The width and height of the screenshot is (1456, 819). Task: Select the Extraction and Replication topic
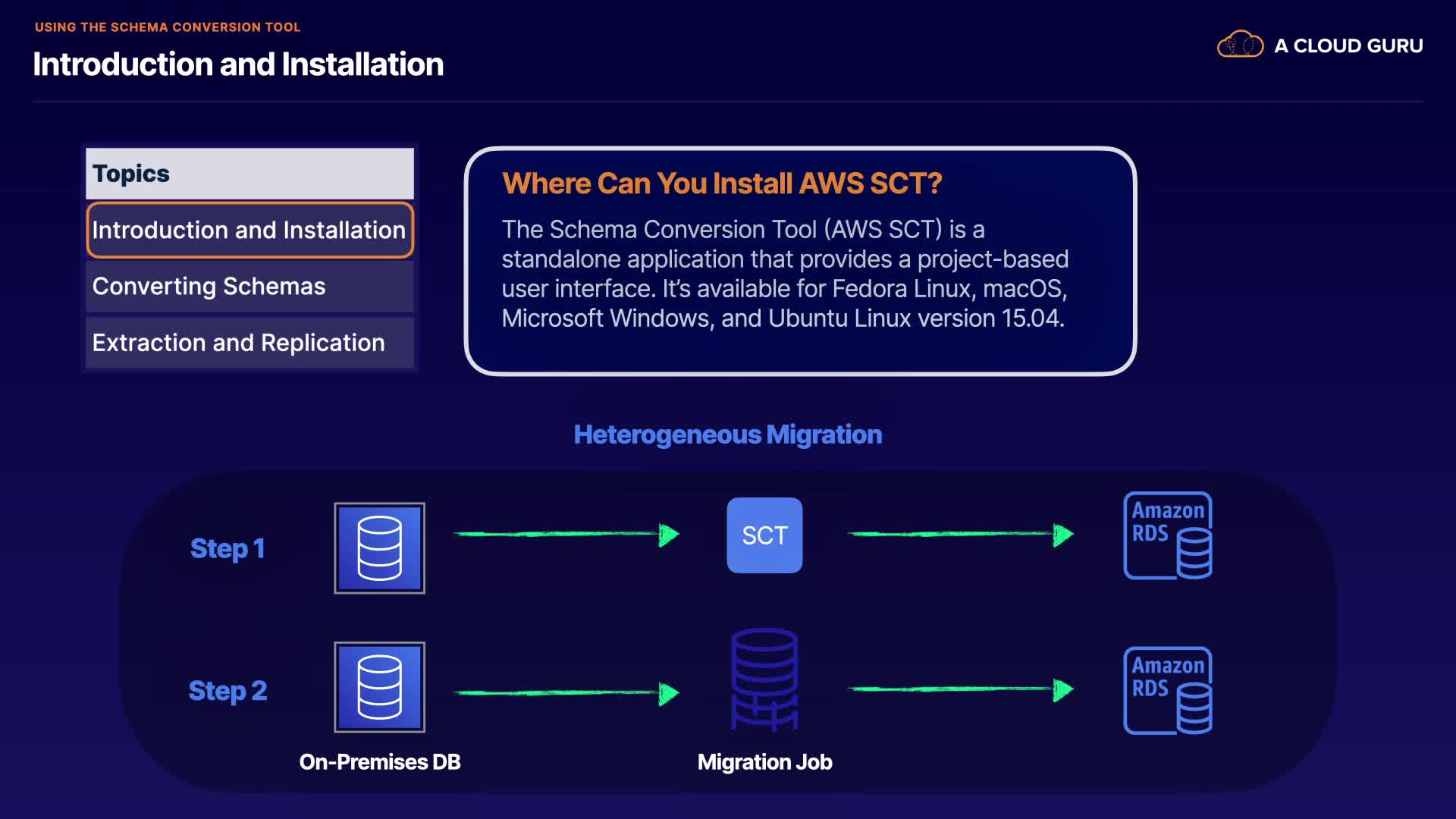249,343
